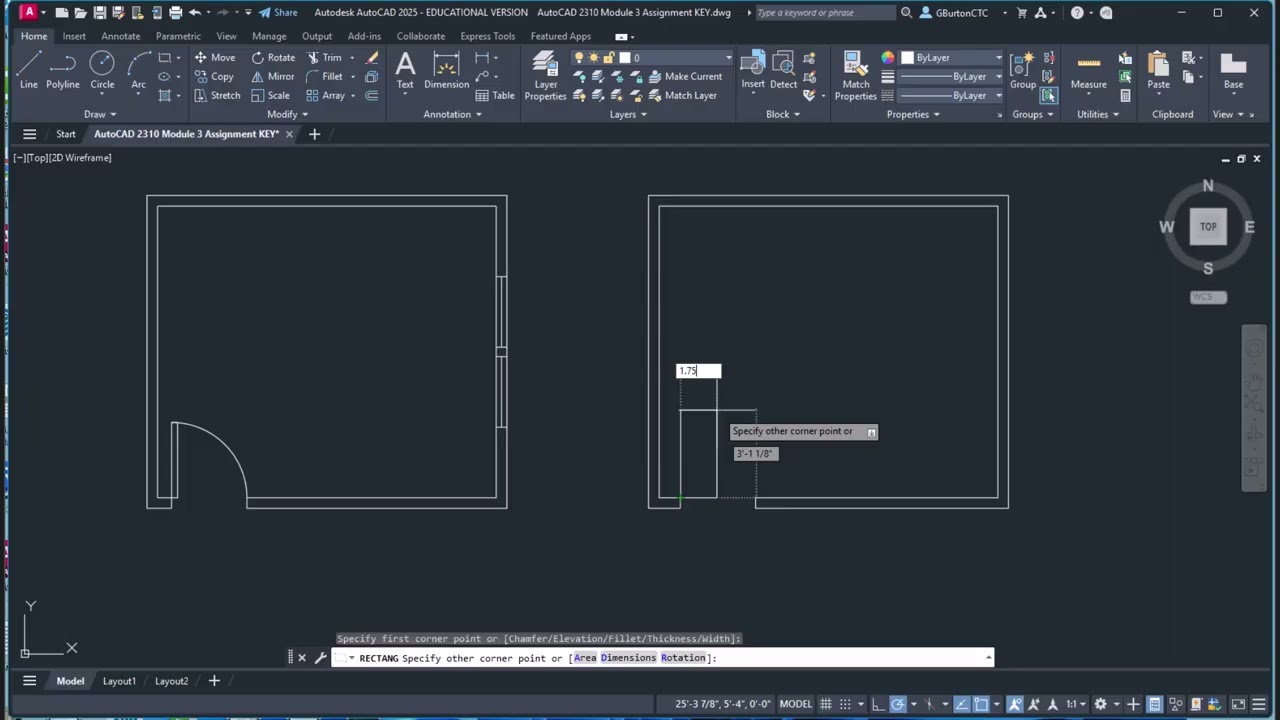Click the object color wheel swatch
1280x720 pixels.
pyautogui.click(x=888, y=57)
